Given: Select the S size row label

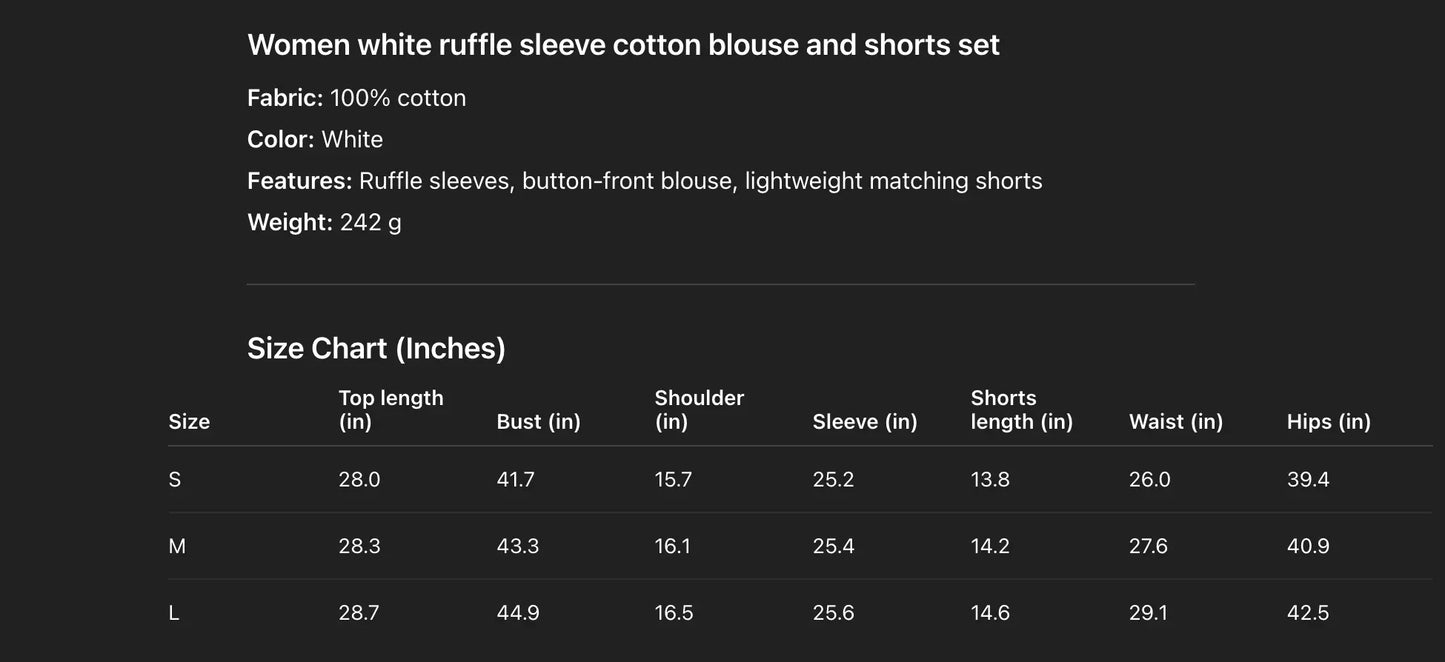Looking at the screenshot, I should [175, 479].
